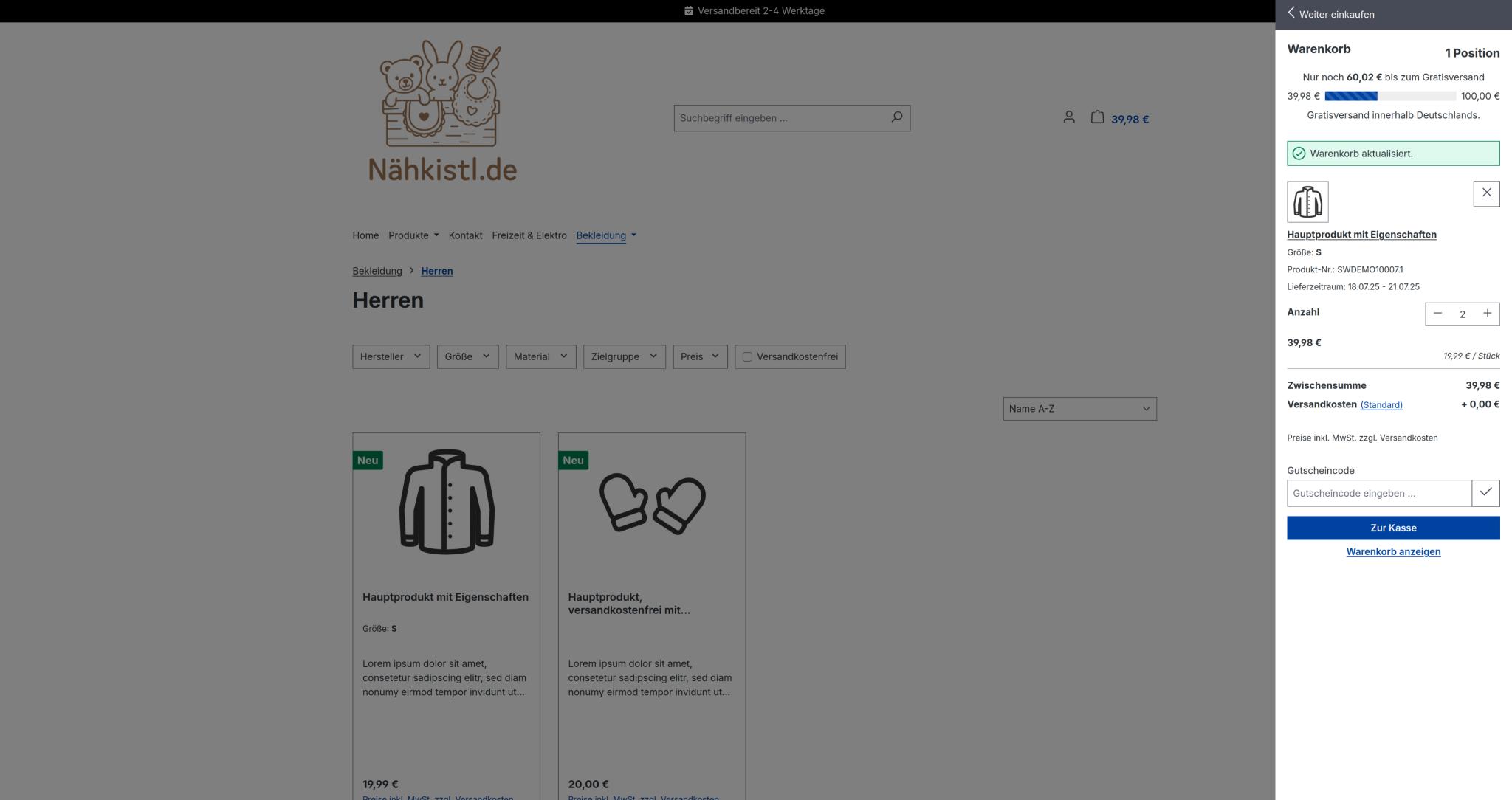Open the Material filter dropdown
This screenshot has width=1512, height=800.
(x=540, y=356)
